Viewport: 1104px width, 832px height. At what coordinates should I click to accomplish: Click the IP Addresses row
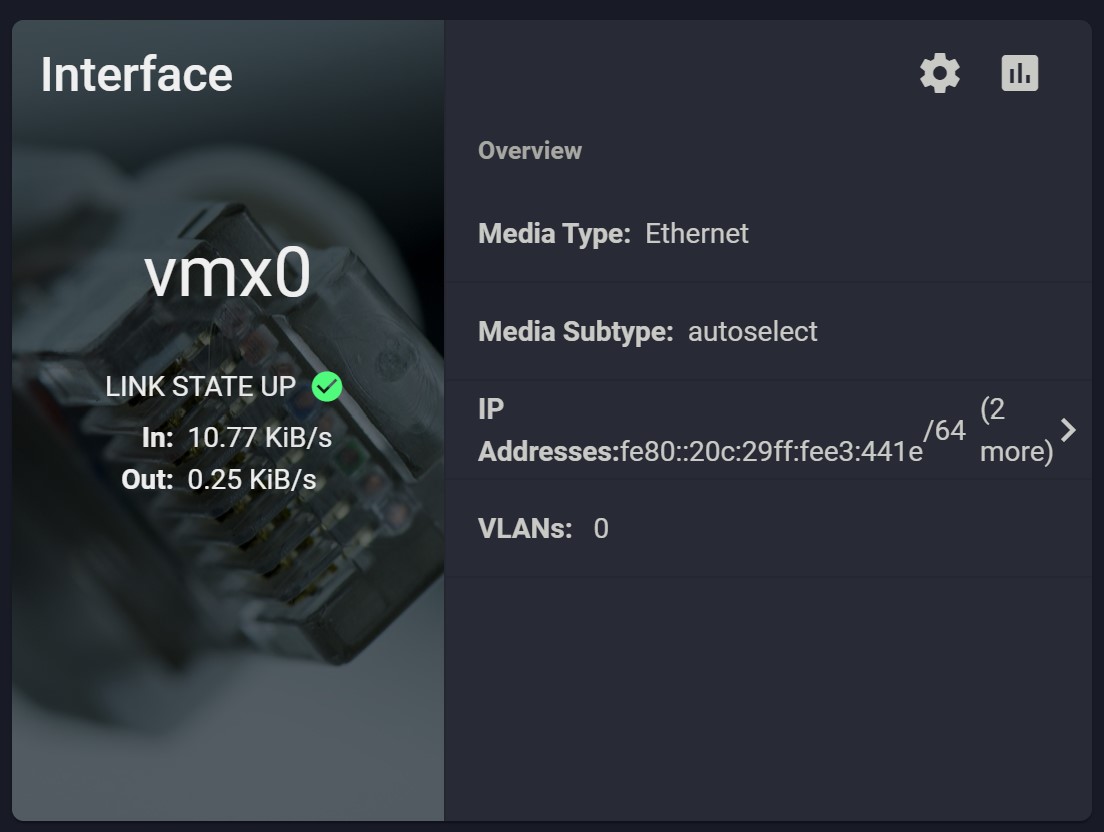768,430
